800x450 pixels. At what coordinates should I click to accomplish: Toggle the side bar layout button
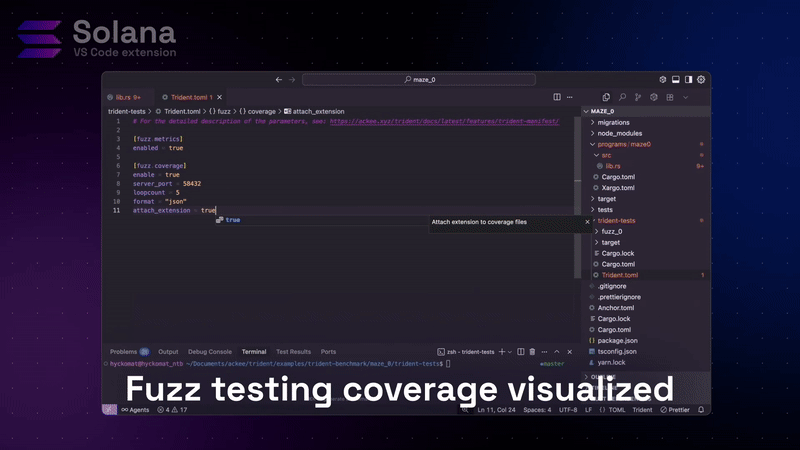coord(688,79)
